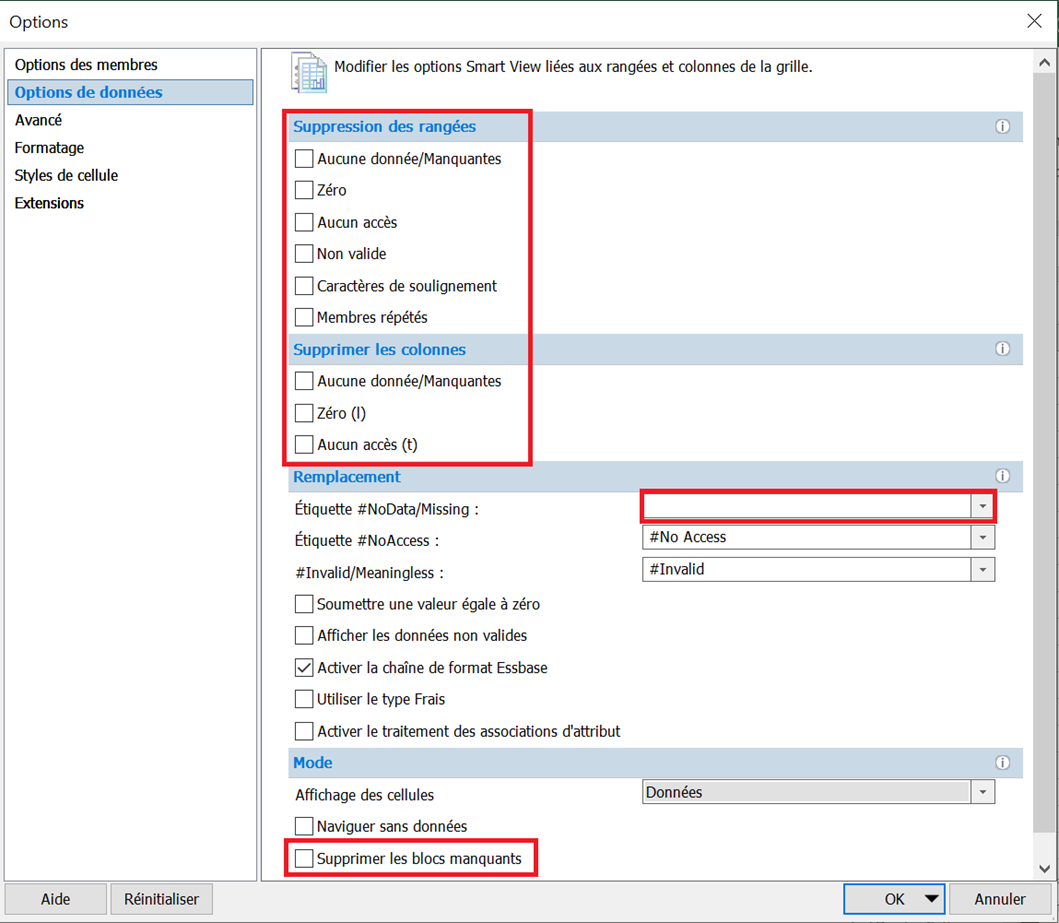Open the Étiquette #NoData/Missing dropdown
This screenshot has width=1059, height=923.
[x=983, y=507]
